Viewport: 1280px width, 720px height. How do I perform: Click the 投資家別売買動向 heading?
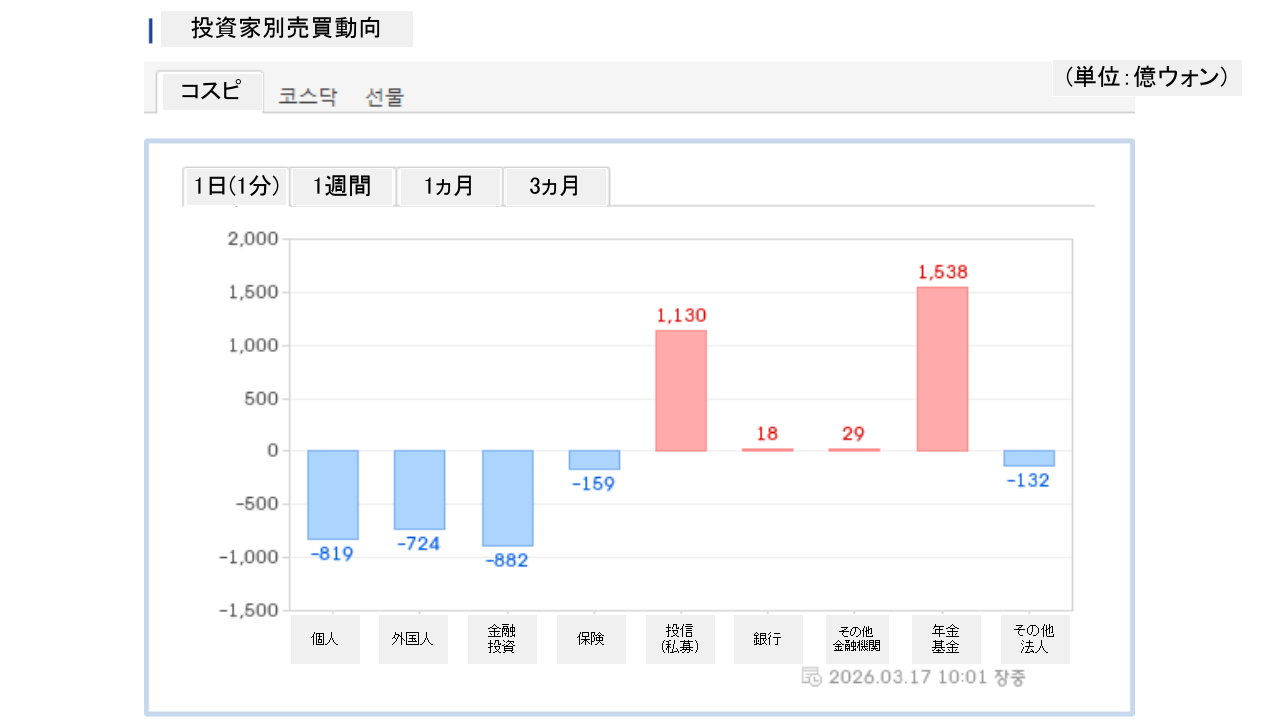point(286,29)
